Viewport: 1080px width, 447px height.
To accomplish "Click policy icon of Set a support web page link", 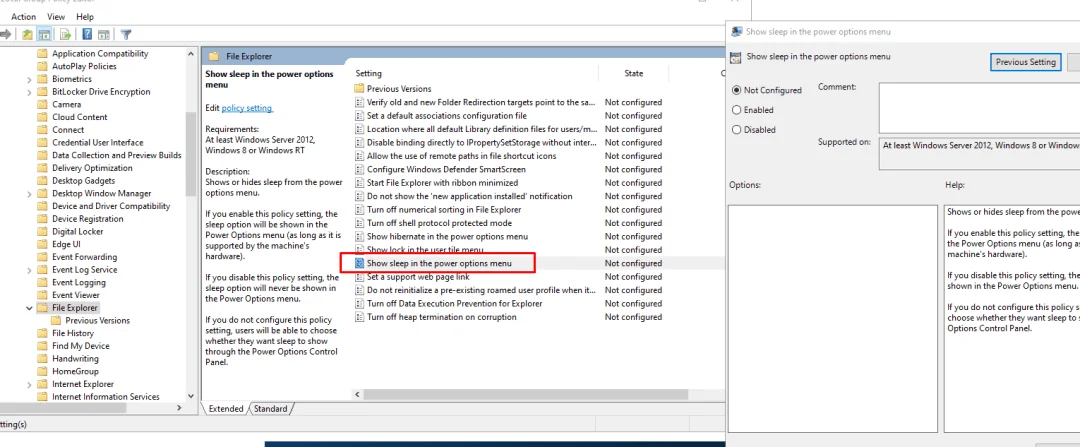I will (x=359, y=277).
